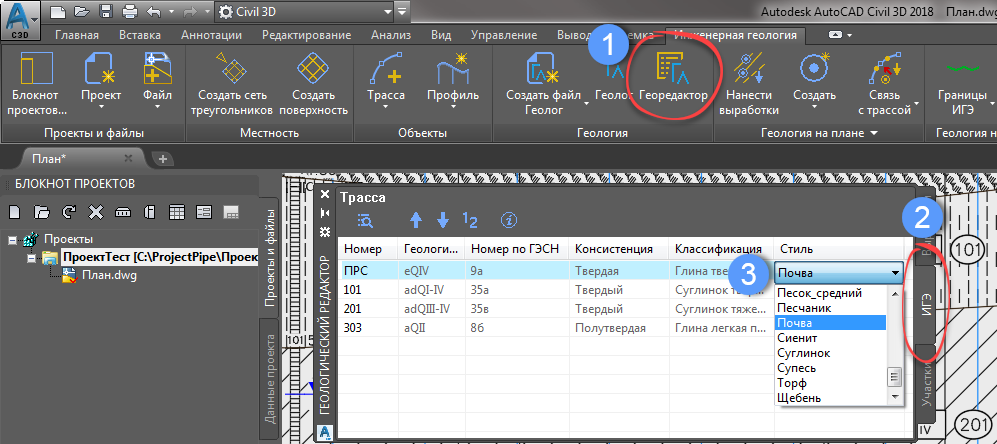Close the План* drawing tab

coord(128,158)
